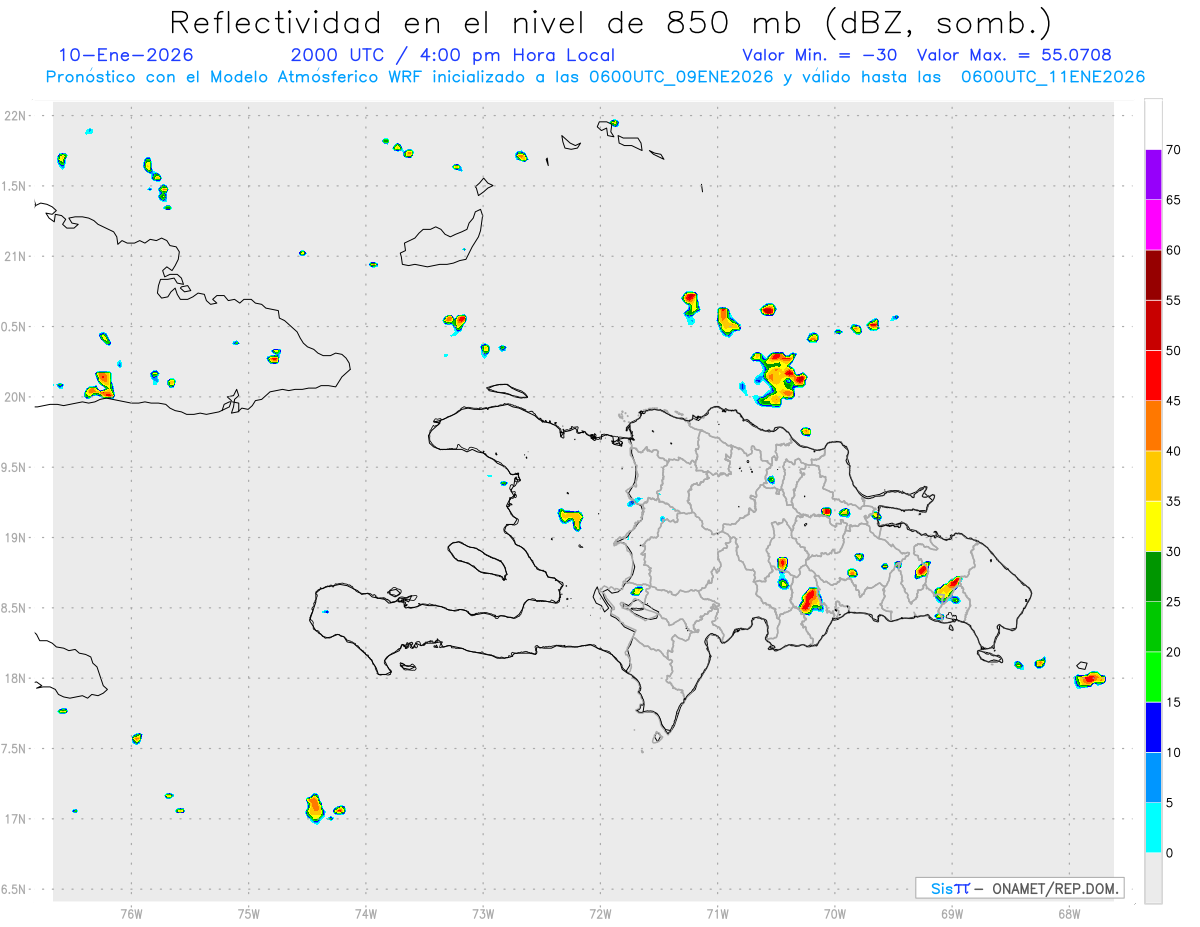This screenshot has width=1200, height=927.
Task: Click the color bar label '20'
Action: click(1174, 652)
